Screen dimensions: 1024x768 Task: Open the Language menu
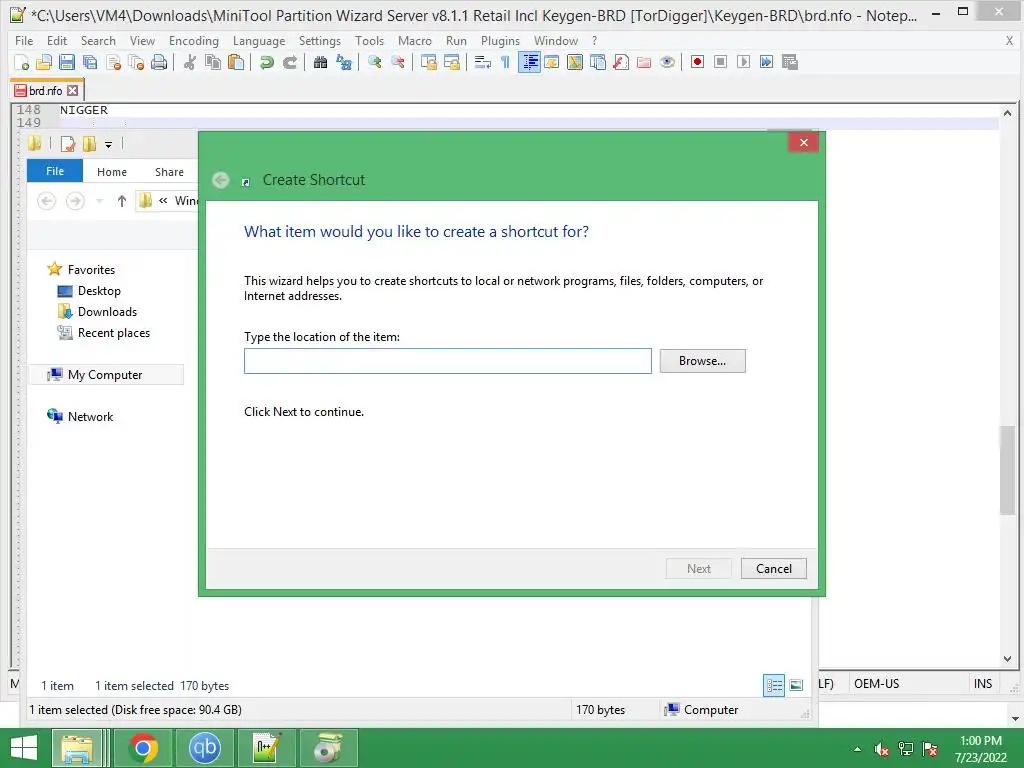coord(259,40)
